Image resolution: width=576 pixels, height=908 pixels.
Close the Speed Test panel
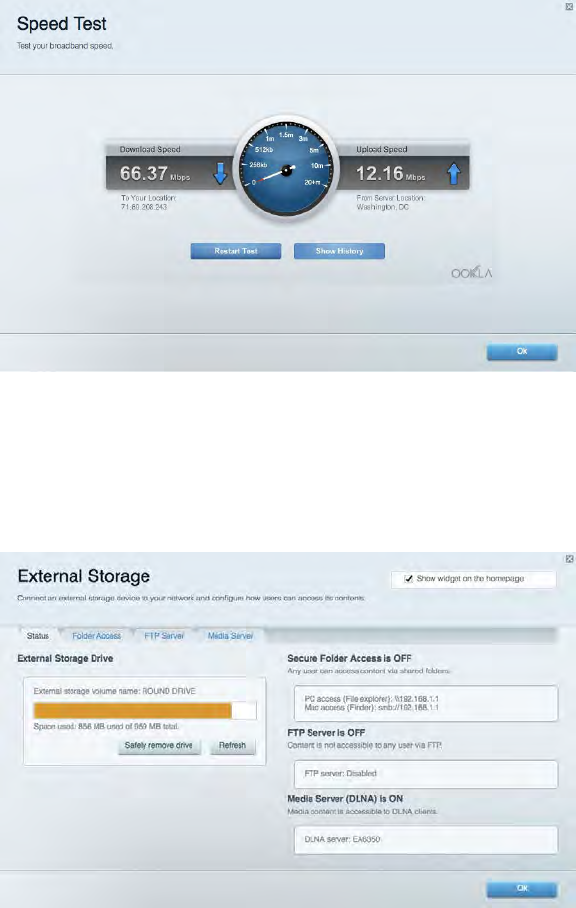[x=568, y=7]
